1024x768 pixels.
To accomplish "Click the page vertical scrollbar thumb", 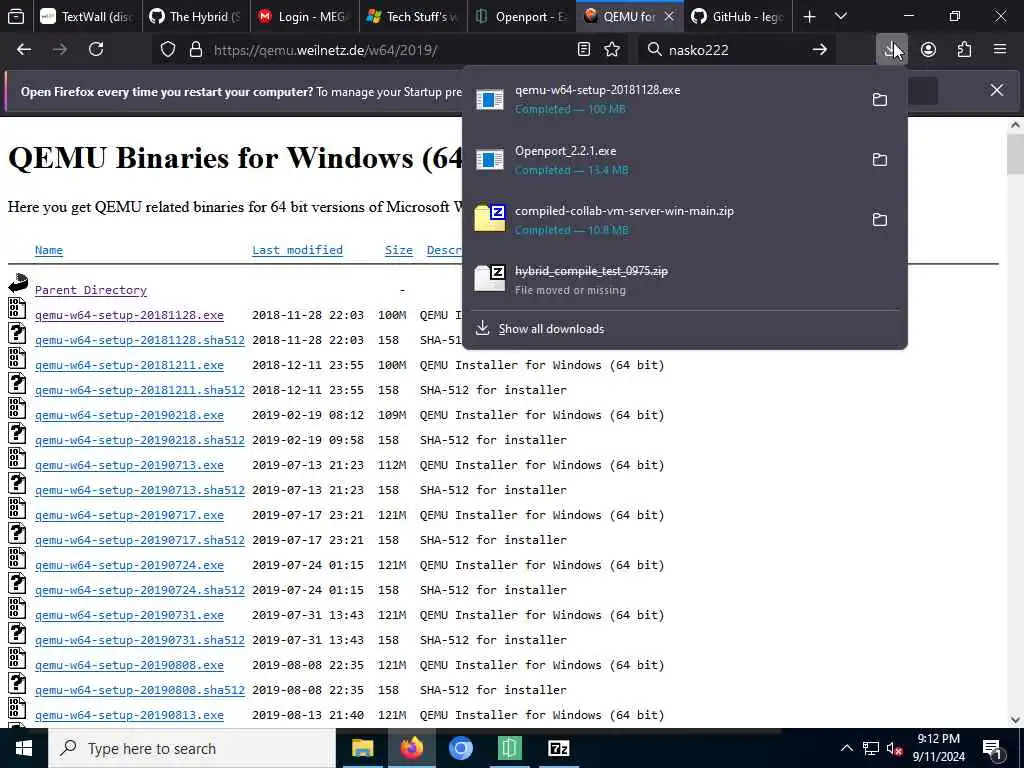I will pyautogui.click(x=1015, y=154).
